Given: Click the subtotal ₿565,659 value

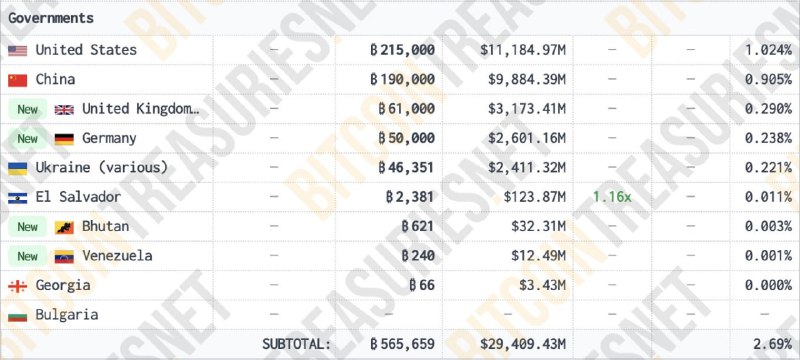Looking at the screenshot, I should tap(403, 344).
